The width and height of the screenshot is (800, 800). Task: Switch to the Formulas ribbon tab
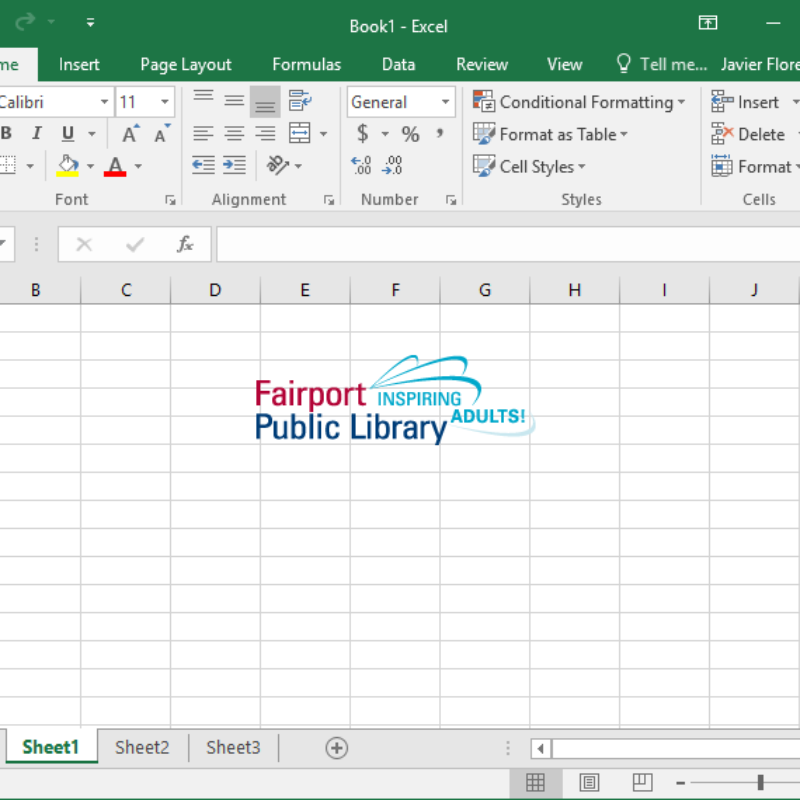coord(306,64)
